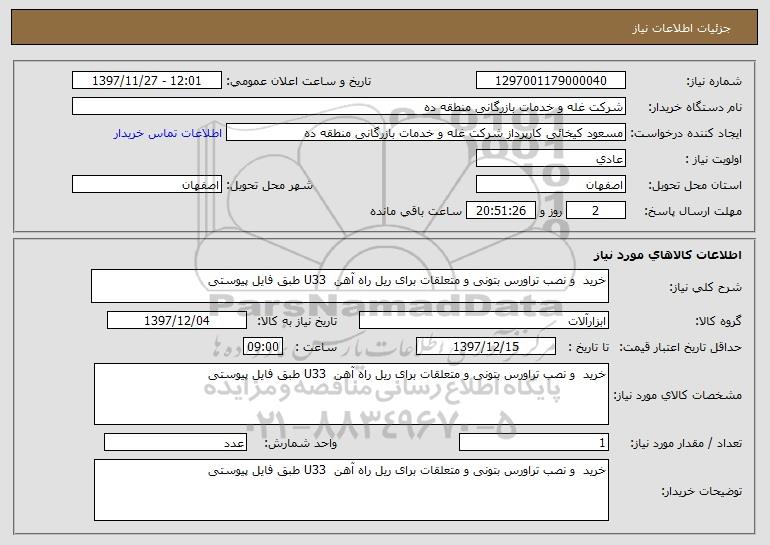Click the جزئیات اطلاعات نیاز header title
This screenshot has width=770, height=545.
(681, 28)
